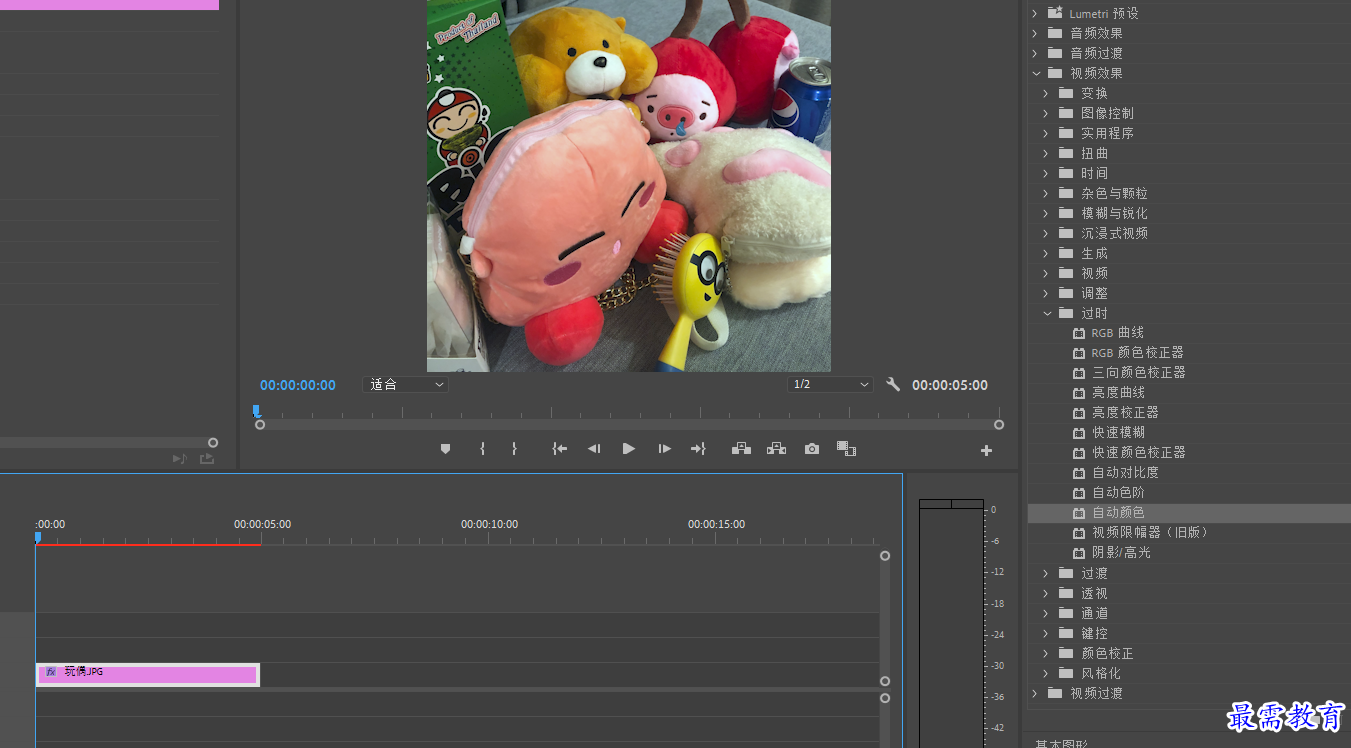Click the timeline ruler at 00:00:10:00
Image resolution: width=1351 pixels, height=748 pixels.
click(x=489, y=524)
